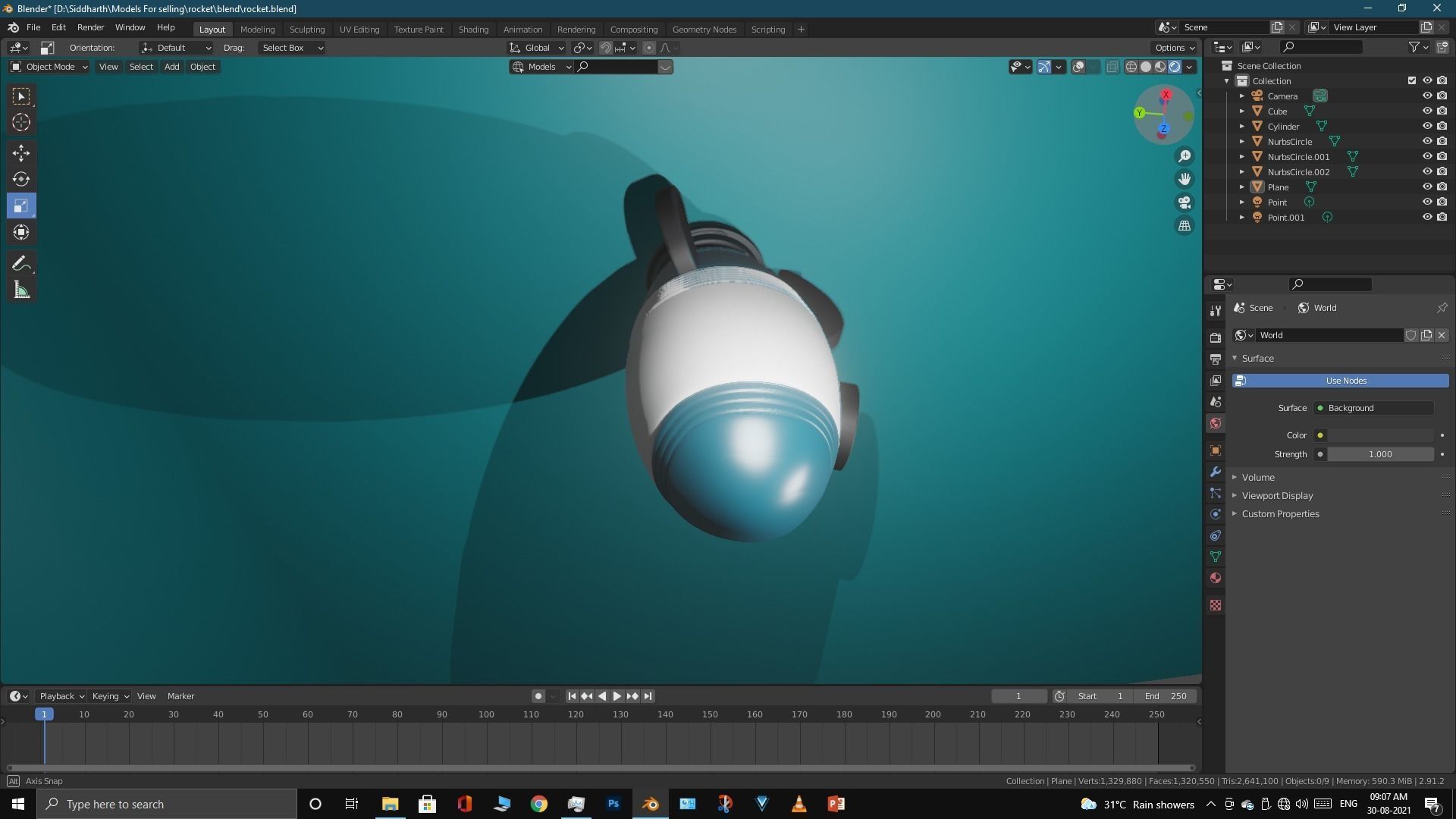Open the Object Mode dropdown
This screenshot has height=819, width=1456.
[49, 67]
